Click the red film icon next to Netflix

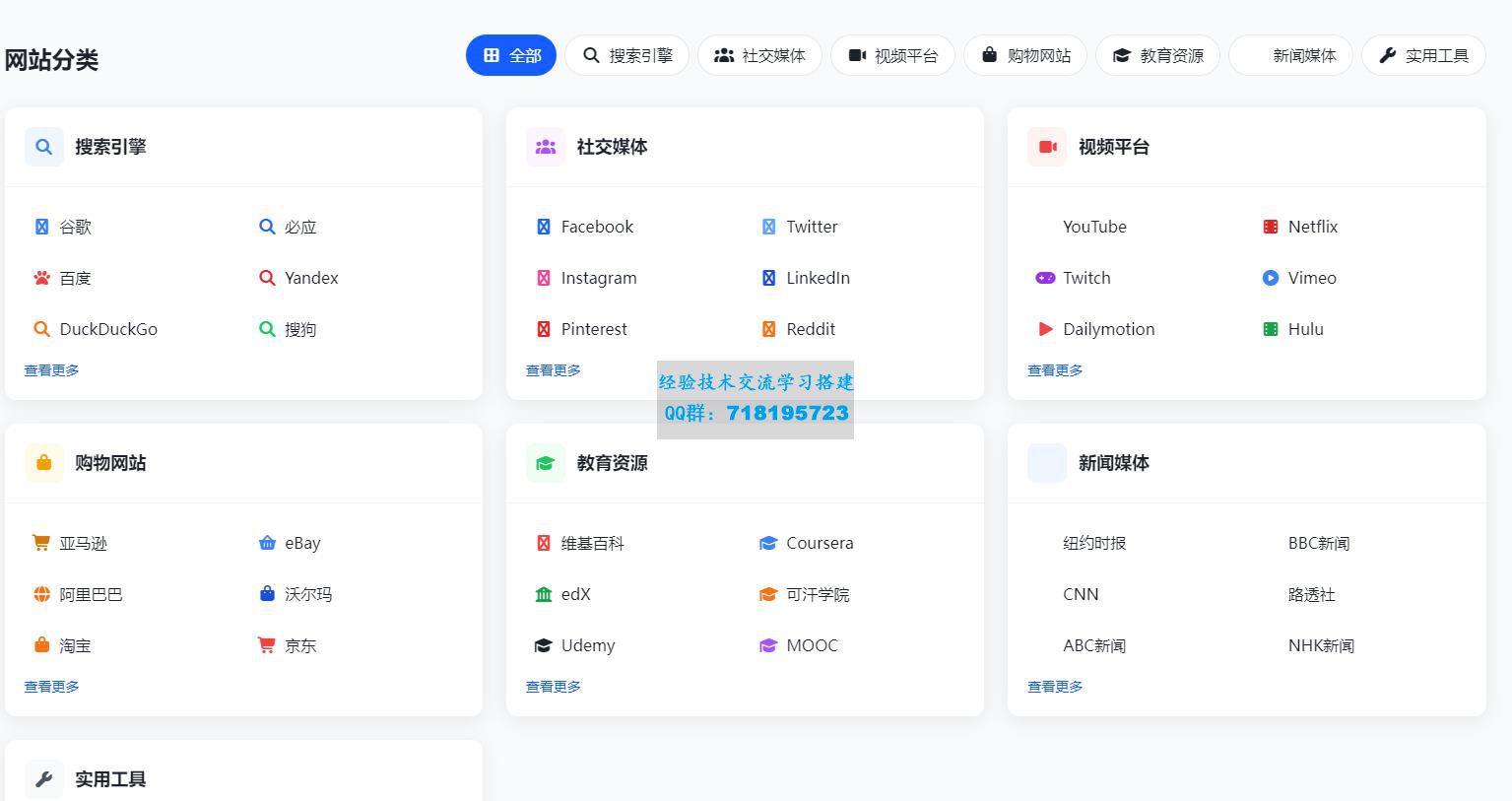pyautogui.click(x=1271, y=227)
